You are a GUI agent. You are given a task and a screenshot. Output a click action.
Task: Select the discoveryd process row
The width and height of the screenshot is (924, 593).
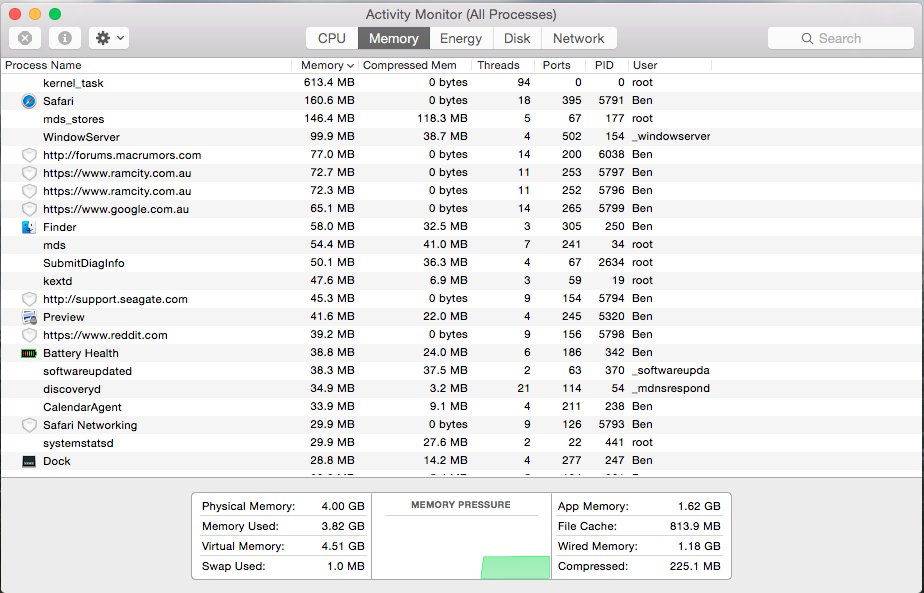[462, 389]
